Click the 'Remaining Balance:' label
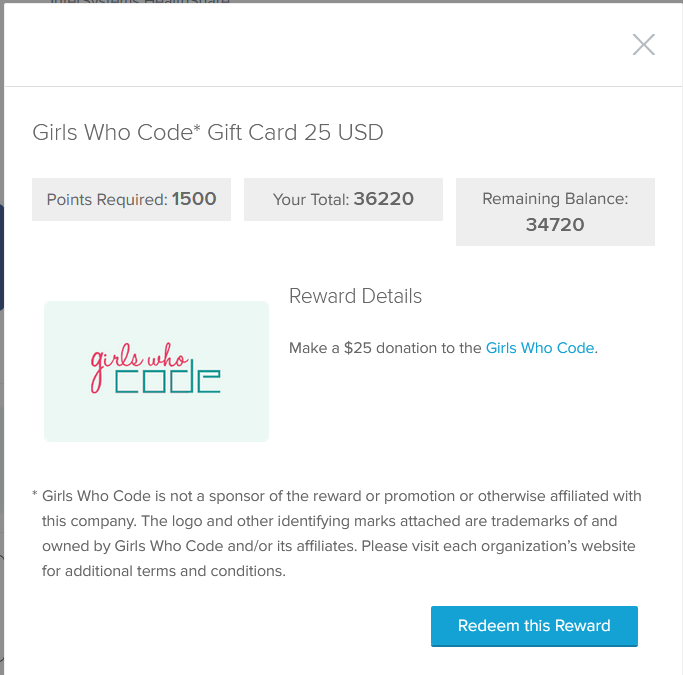Screen dimensions: 683x675 point(555,199)
